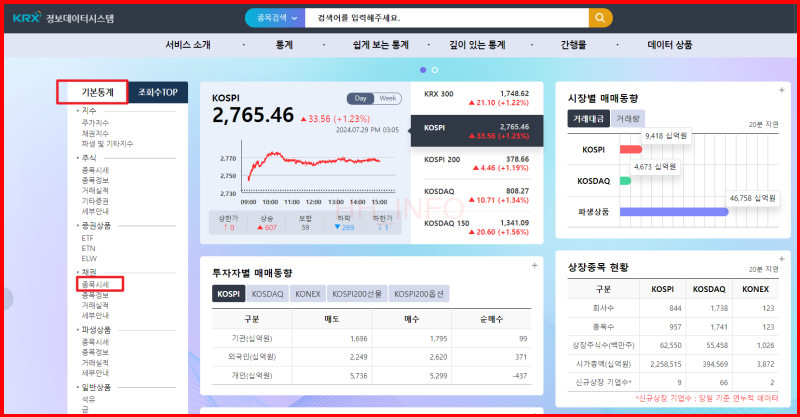Select the highlighted KOSPI index row
Image resolution: width=800 pixels, height=417 pixels.
point(477,131)
